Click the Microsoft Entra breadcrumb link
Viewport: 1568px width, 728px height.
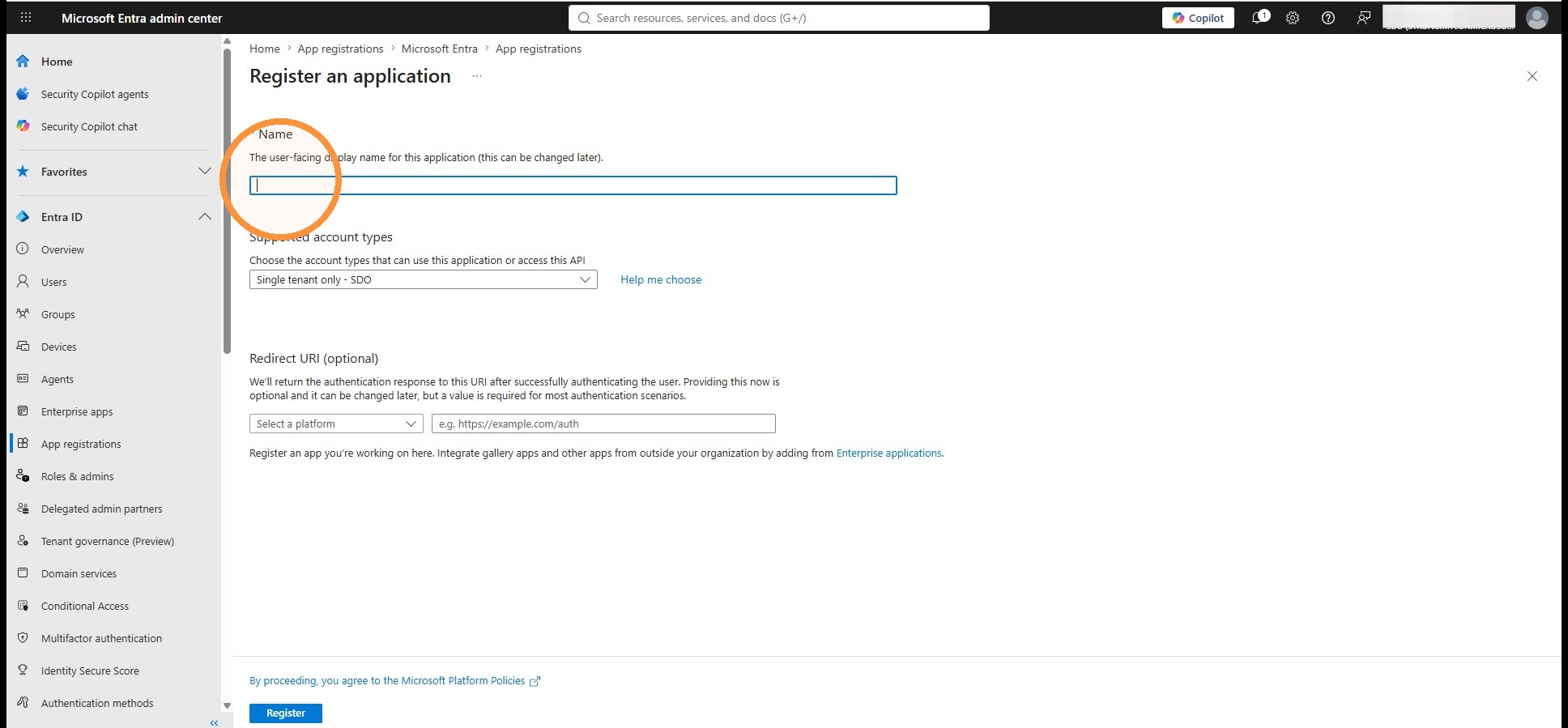tap(440, 49)
